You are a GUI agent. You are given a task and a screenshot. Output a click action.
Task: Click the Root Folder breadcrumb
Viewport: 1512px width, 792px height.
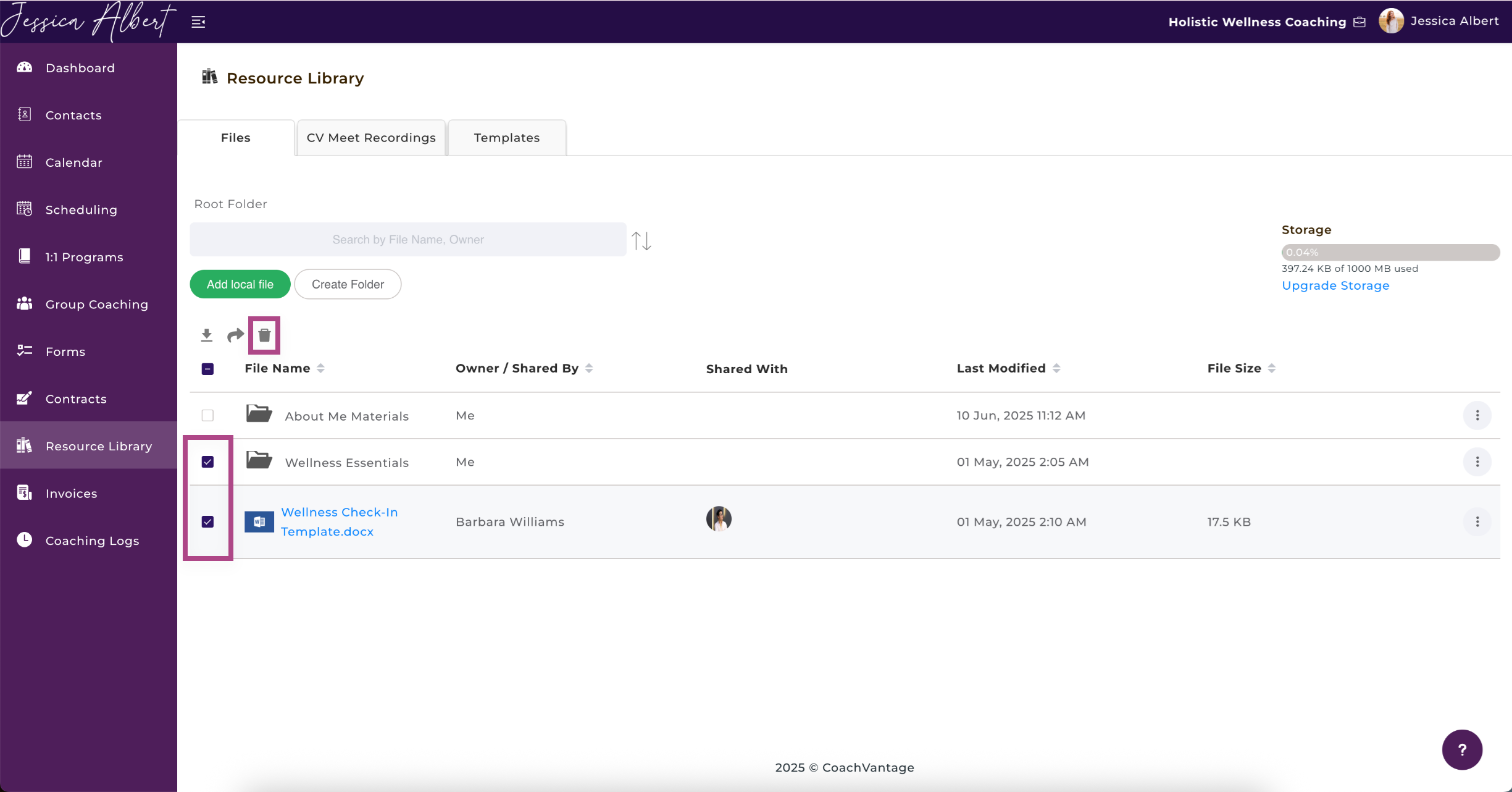point(231,204)
